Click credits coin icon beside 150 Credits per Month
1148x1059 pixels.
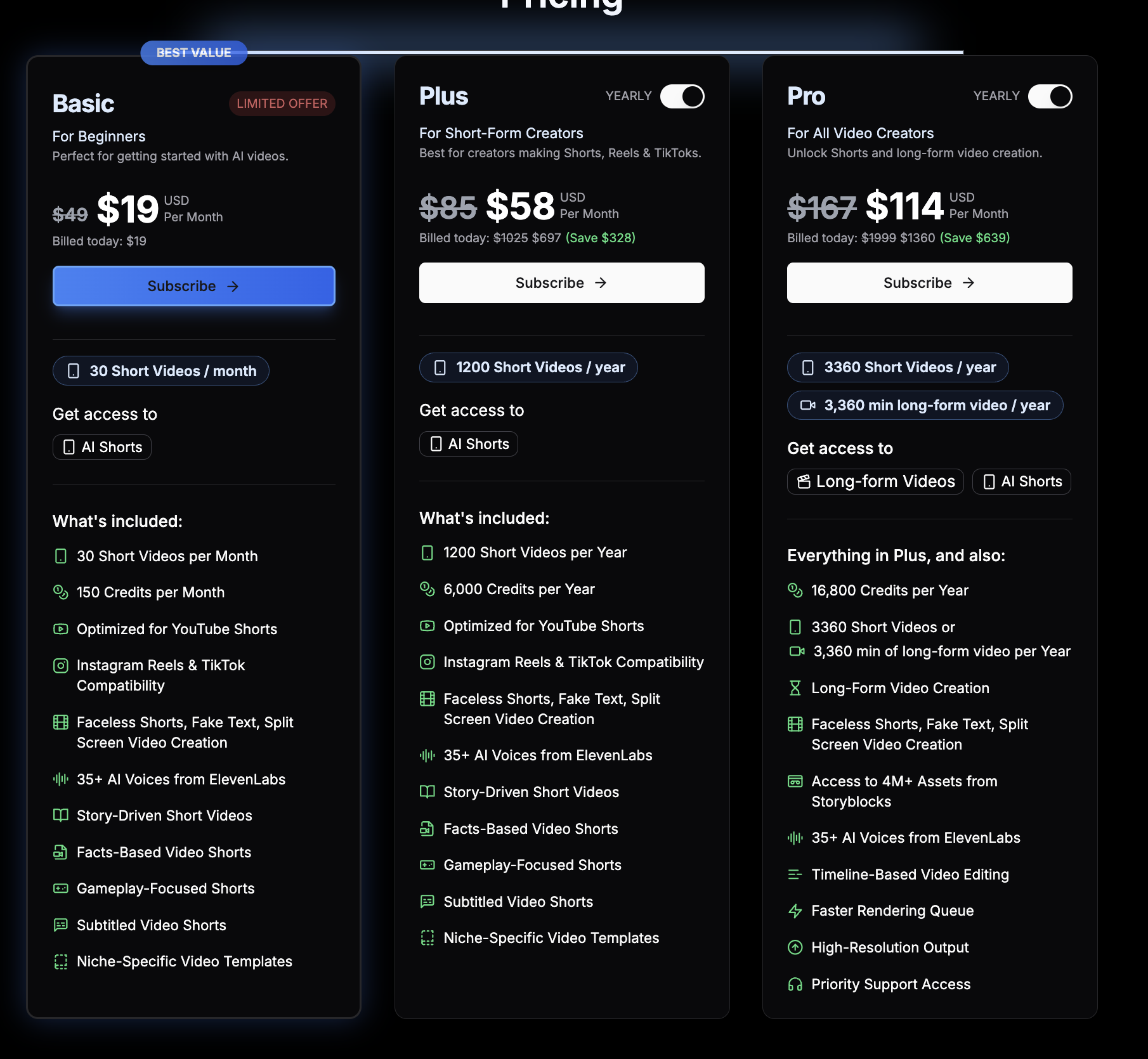click(61, 592)
